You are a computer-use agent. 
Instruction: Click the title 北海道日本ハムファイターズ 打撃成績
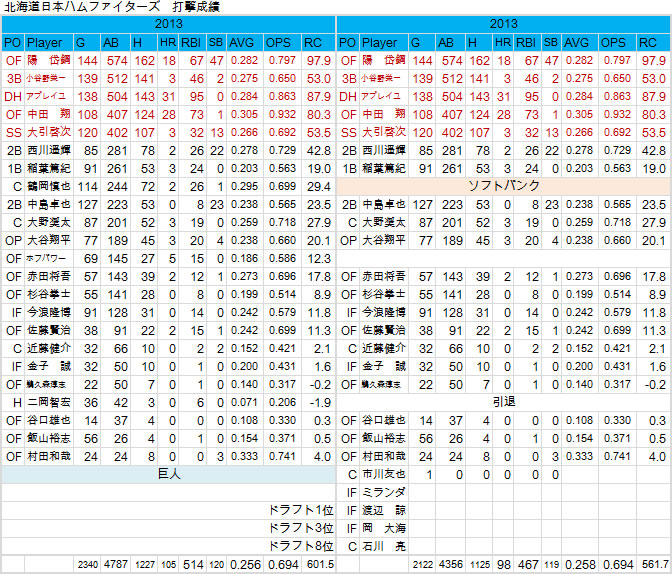click(x=111, y=7)
